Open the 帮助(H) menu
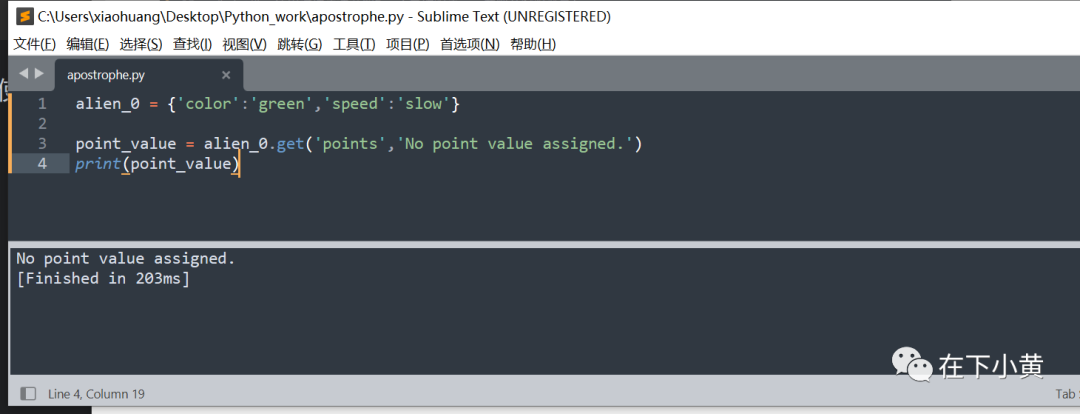1080x414 pixels. coord(532,44)
